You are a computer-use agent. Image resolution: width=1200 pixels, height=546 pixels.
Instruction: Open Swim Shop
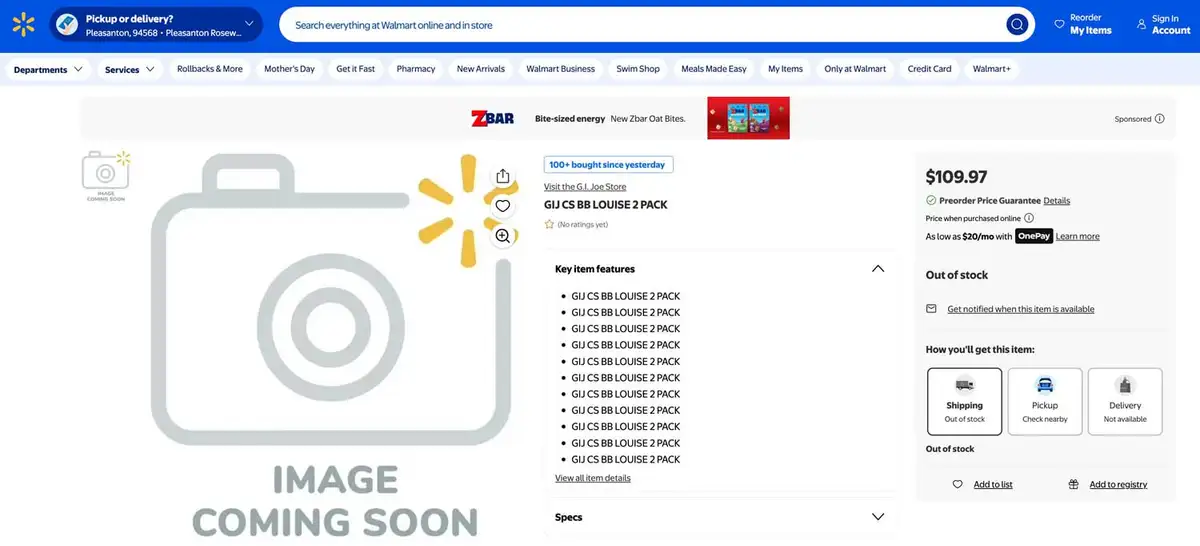[638, 69]
